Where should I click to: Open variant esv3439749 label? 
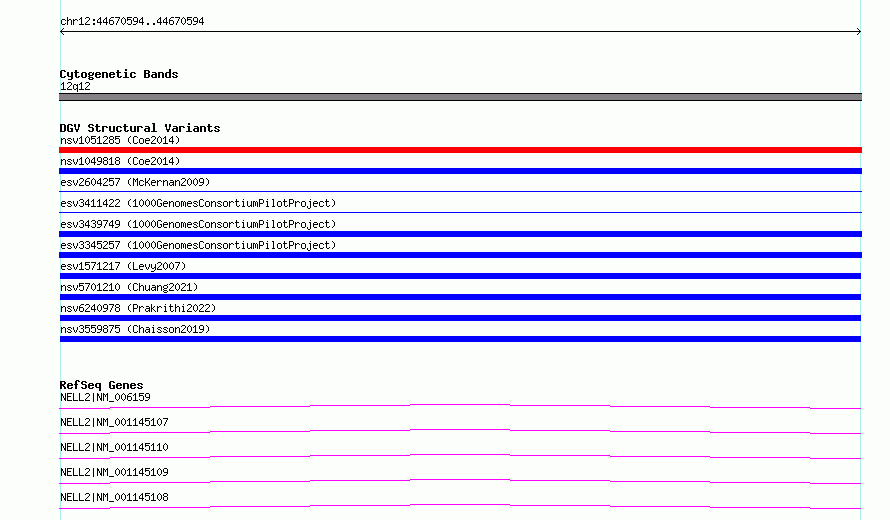pyautogui.click(x=198, y=224)
